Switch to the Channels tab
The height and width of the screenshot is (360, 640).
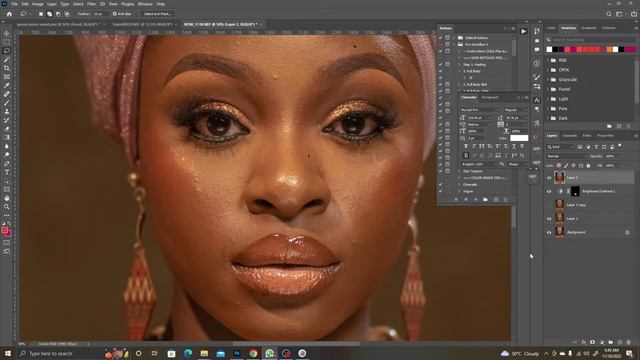pyautogui.click(x=570, y=136)
